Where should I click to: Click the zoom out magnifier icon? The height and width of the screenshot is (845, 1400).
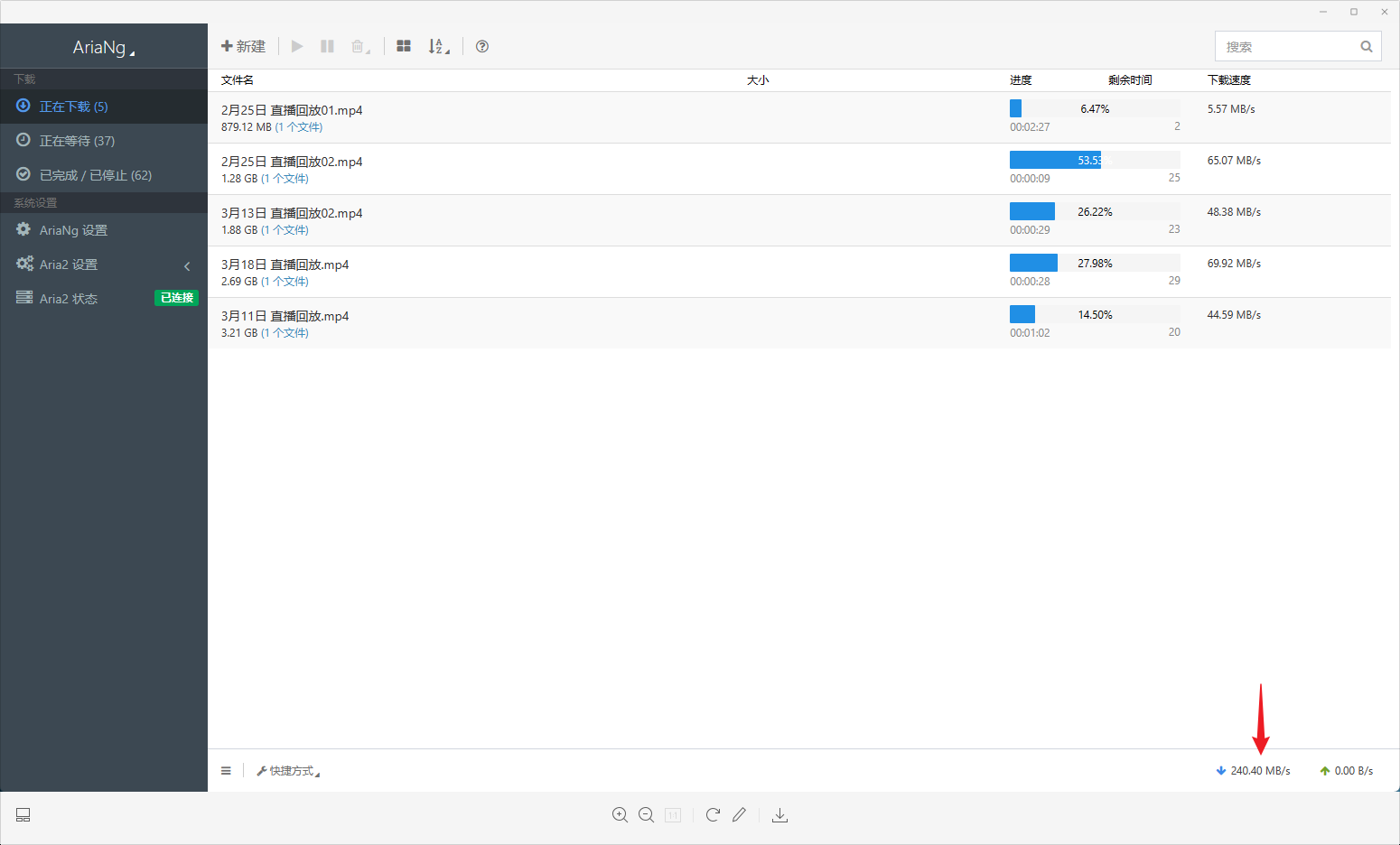pyautogui.click(x=647, y=815)
